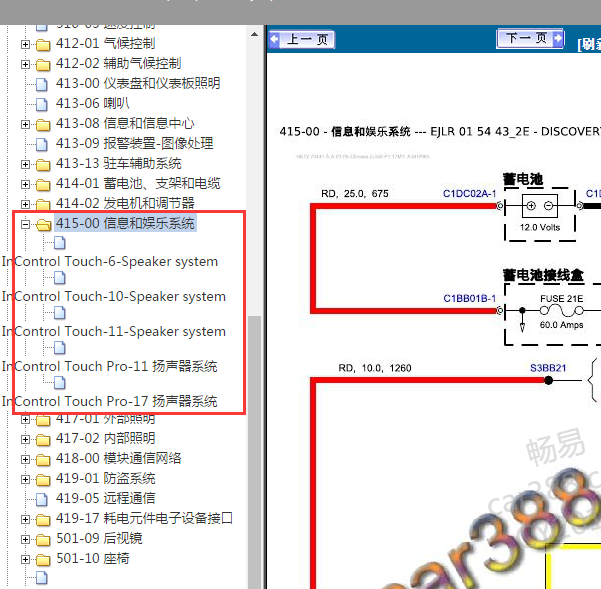Select 415-00 信息和娱乐系统 tree item
The height and width of the screenshot is (589, 601).
click(125, 223)
